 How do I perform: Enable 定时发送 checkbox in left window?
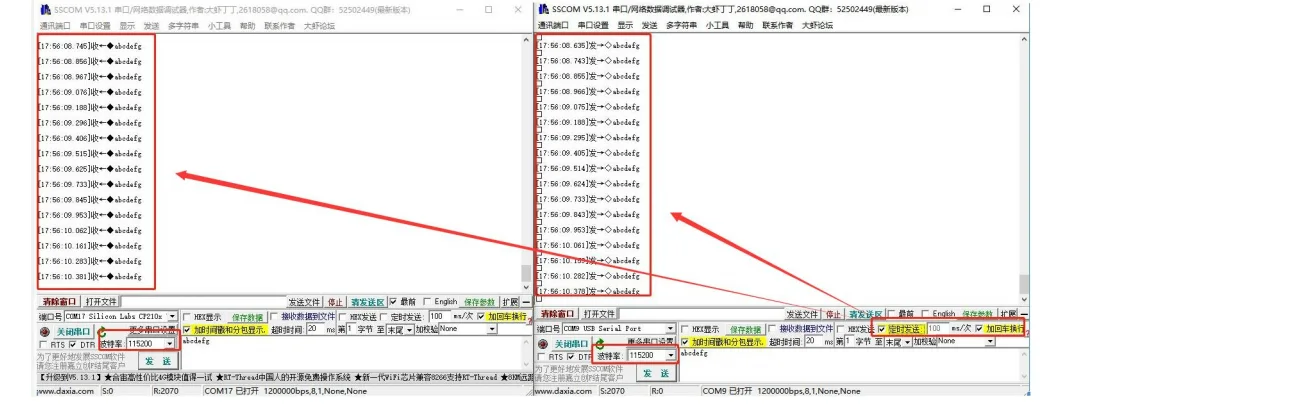383,317
